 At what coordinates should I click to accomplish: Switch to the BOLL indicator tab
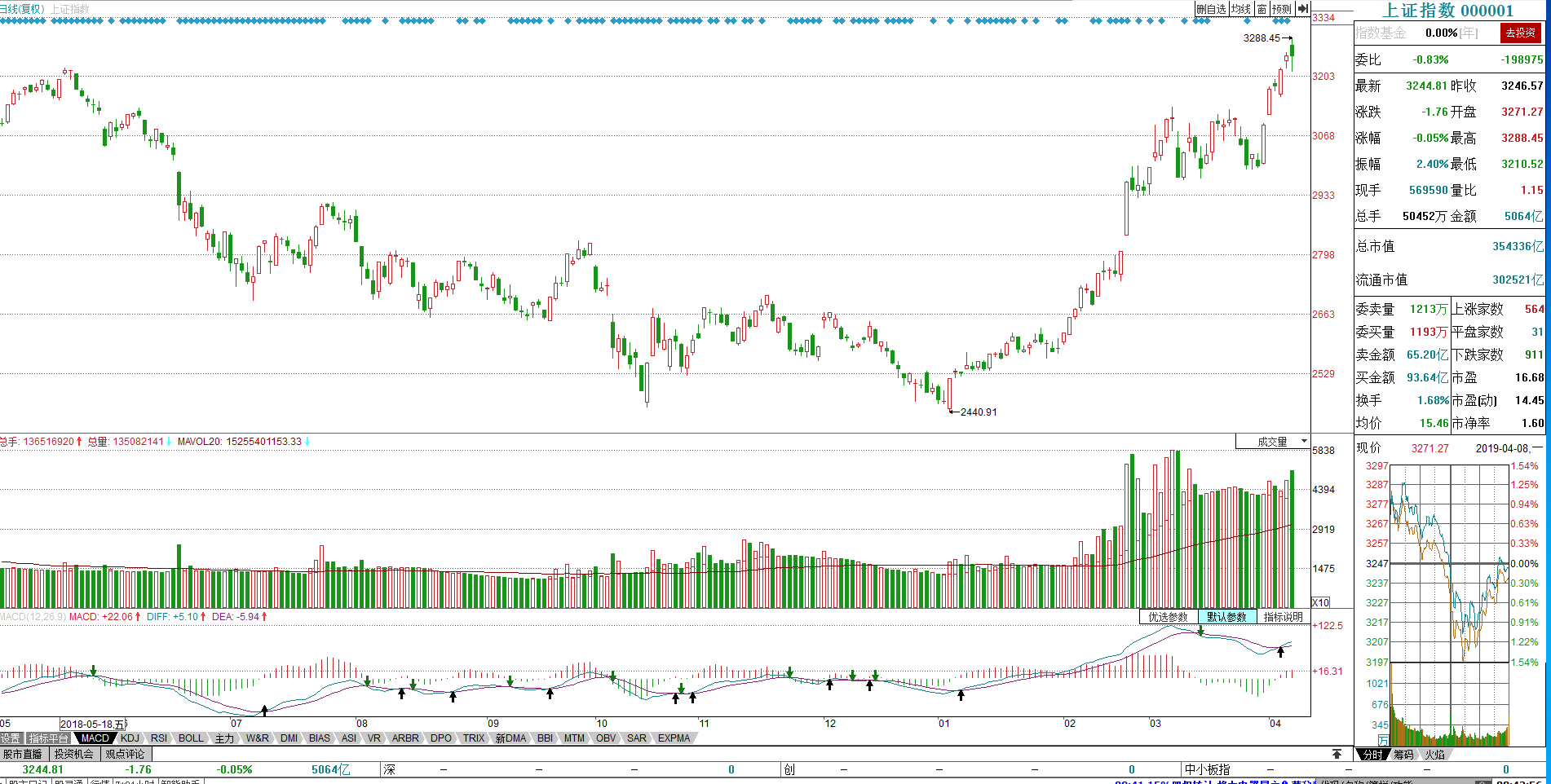pyautogui.click(x=191, y=738)
